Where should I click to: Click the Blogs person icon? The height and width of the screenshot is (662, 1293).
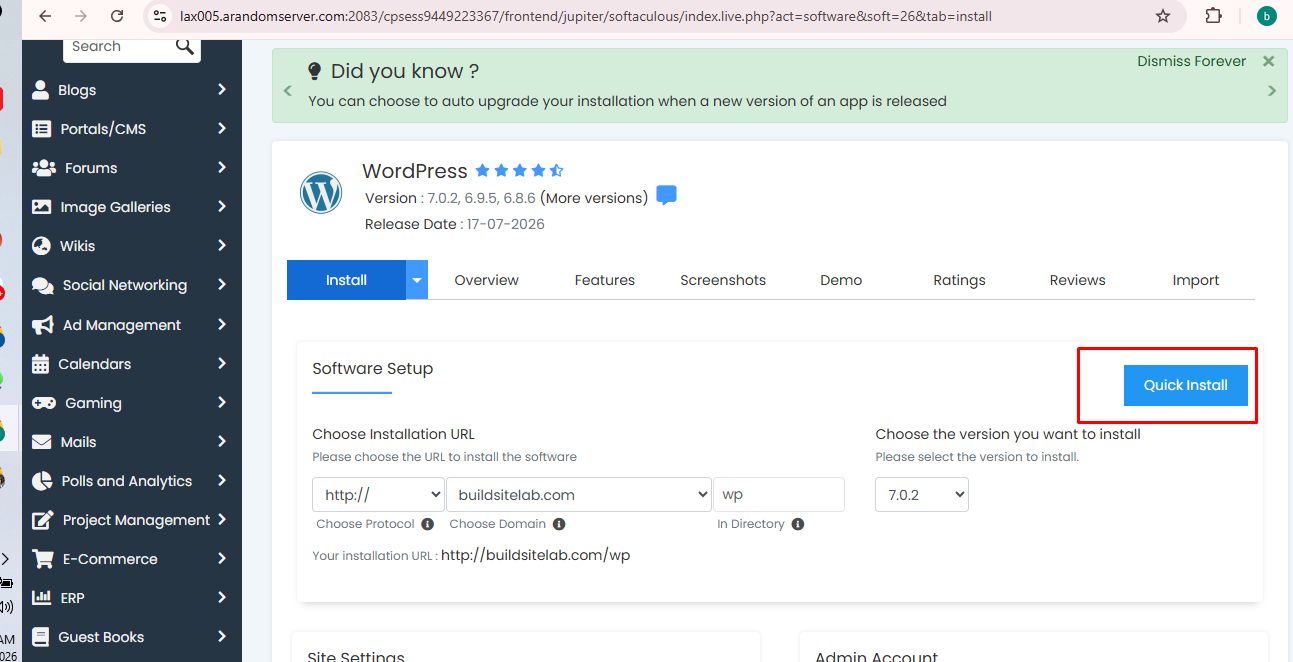coord(40,90)
